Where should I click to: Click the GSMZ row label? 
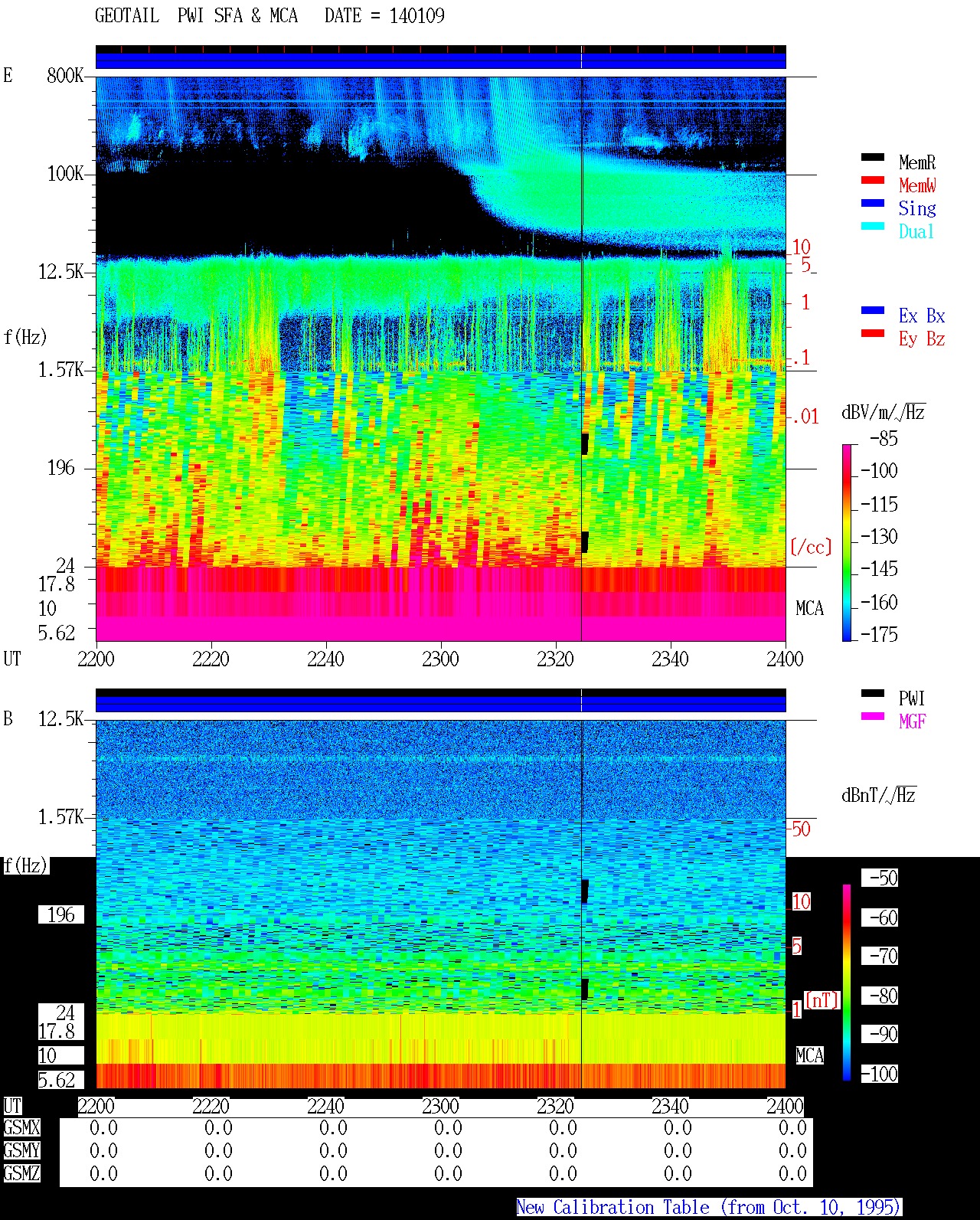click(21, 1174)
